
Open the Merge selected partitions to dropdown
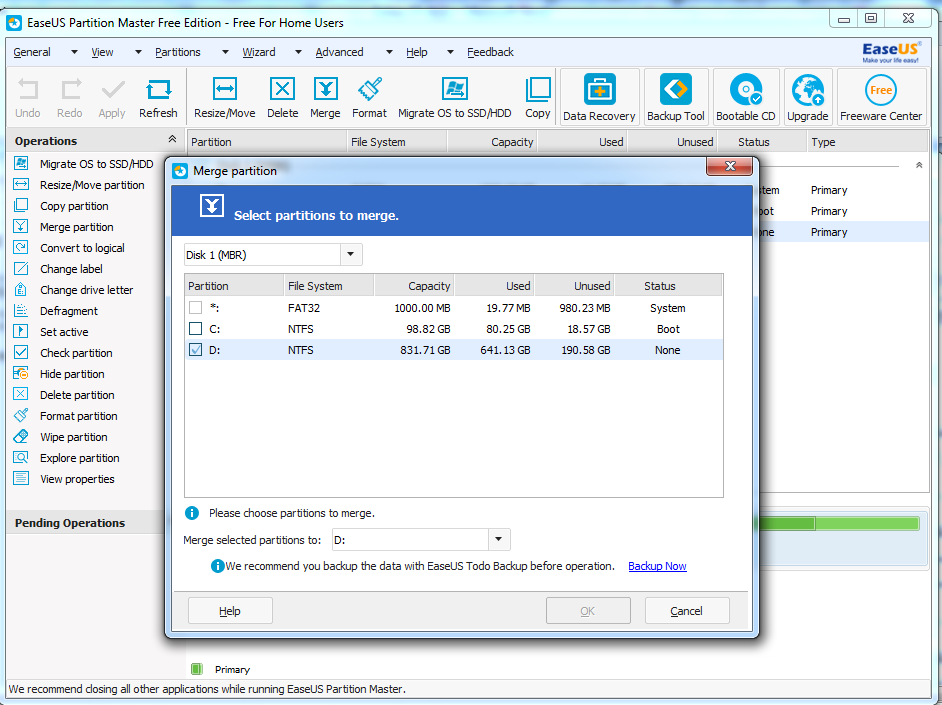coord(499,539)
